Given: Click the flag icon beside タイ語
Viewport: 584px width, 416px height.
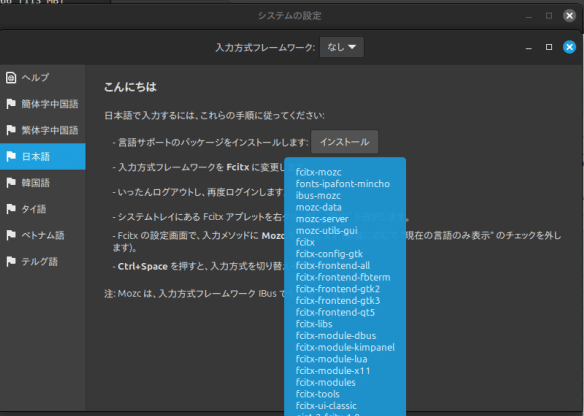Looking at the screenshot, I should [x=11, y=209].
